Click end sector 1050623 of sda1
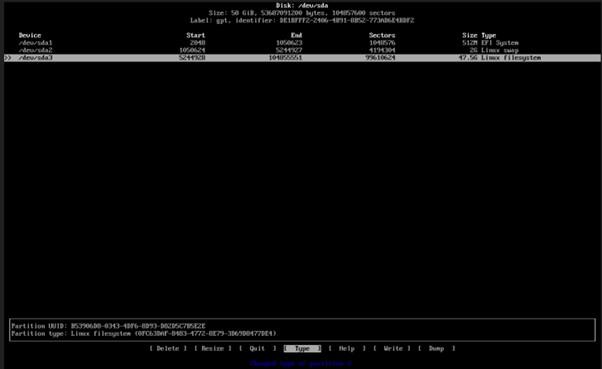The image size is (602, 369). pos(289,43)
